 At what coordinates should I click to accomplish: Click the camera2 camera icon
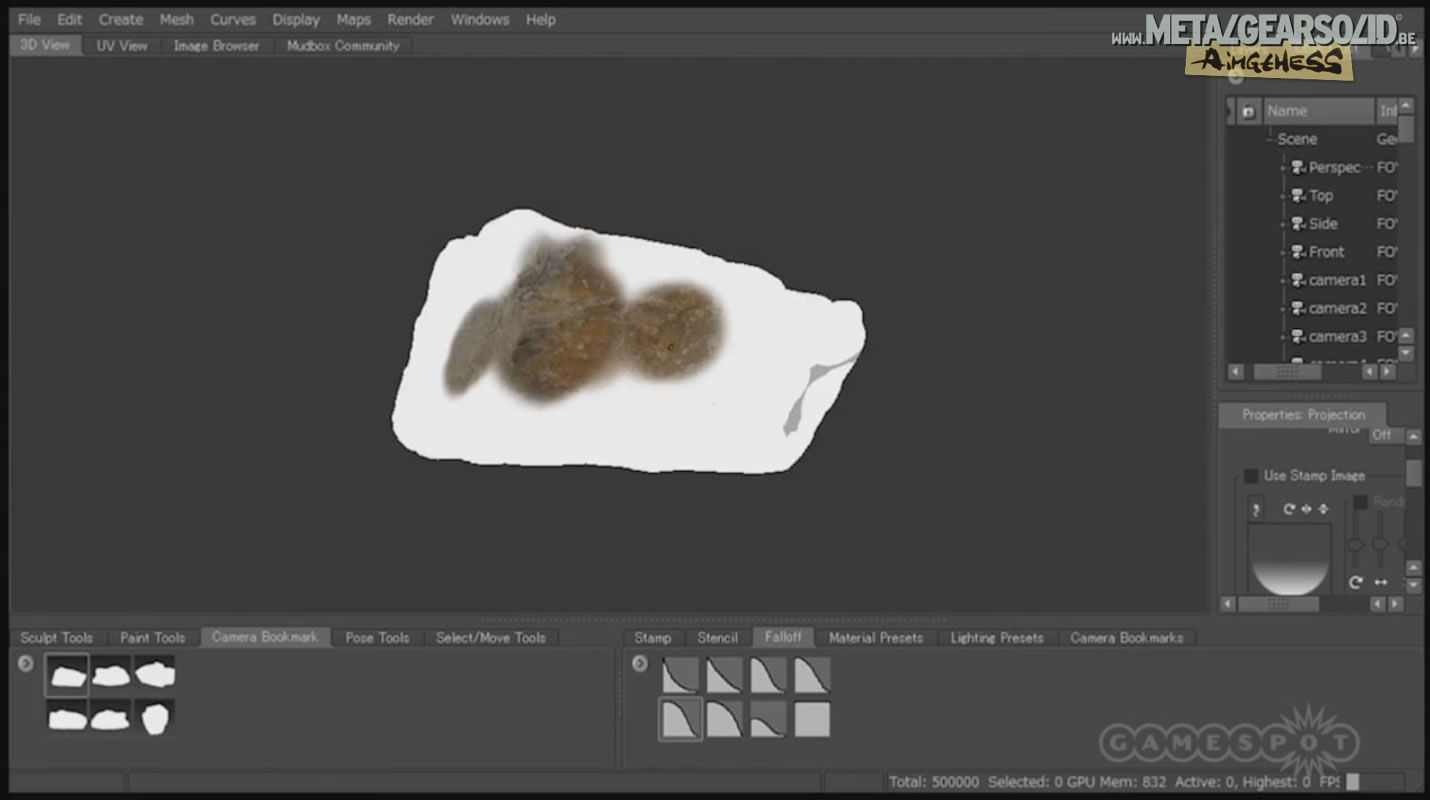(1298, 308)
